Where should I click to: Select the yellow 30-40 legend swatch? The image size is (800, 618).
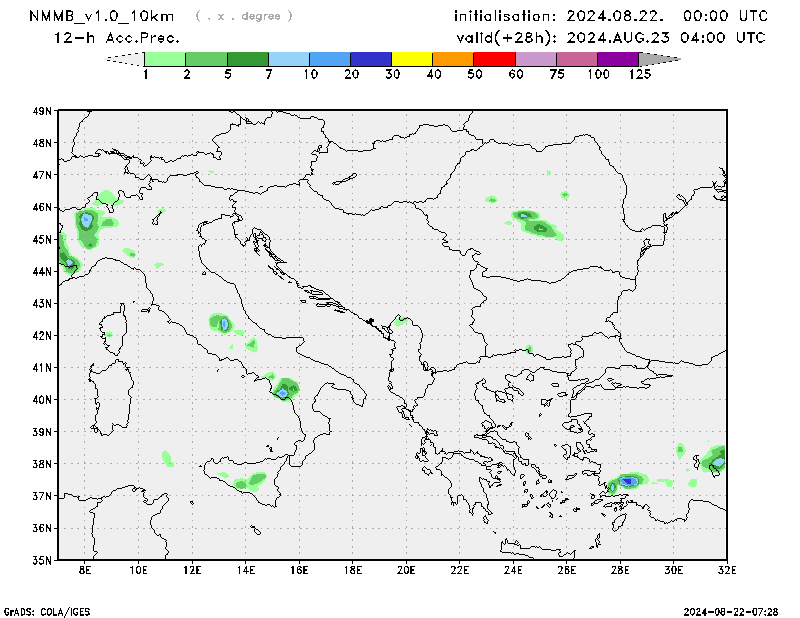[x=413, y=59]
